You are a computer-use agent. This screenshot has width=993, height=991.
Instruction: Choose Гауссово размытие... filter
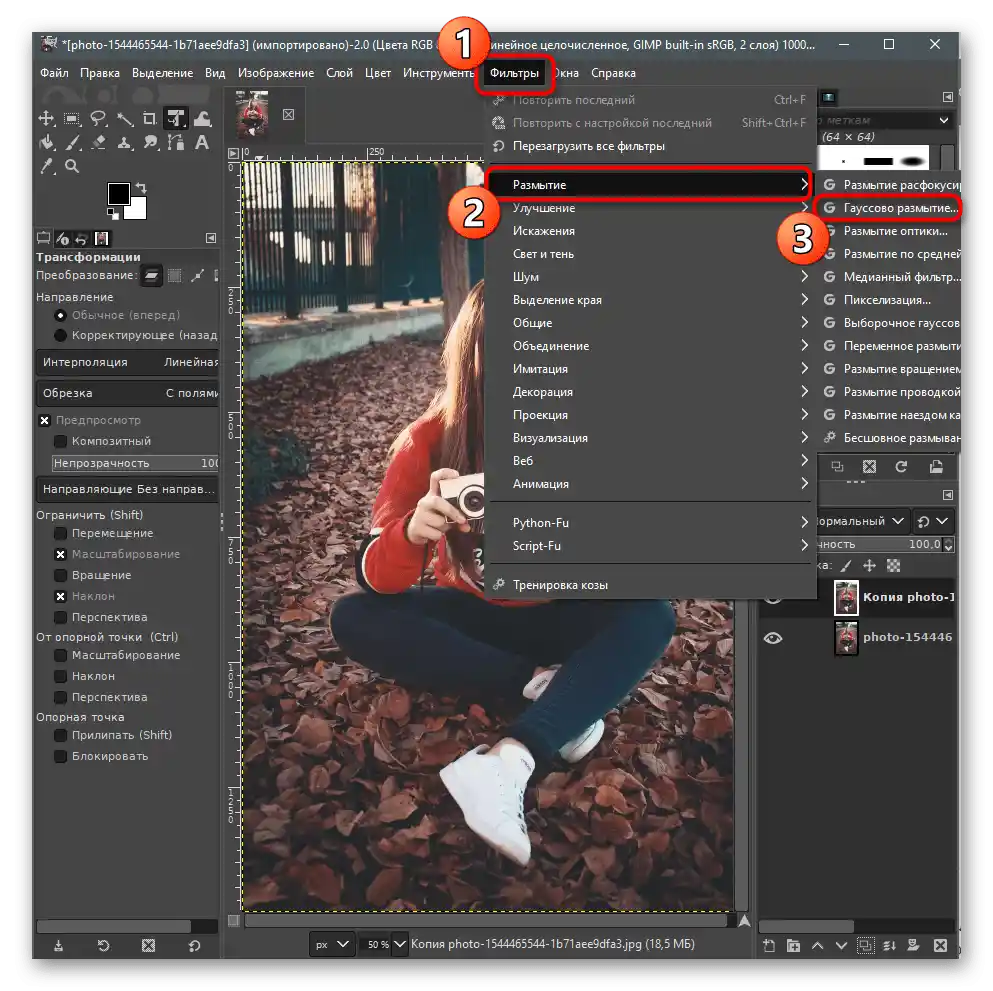click(892, 208)
